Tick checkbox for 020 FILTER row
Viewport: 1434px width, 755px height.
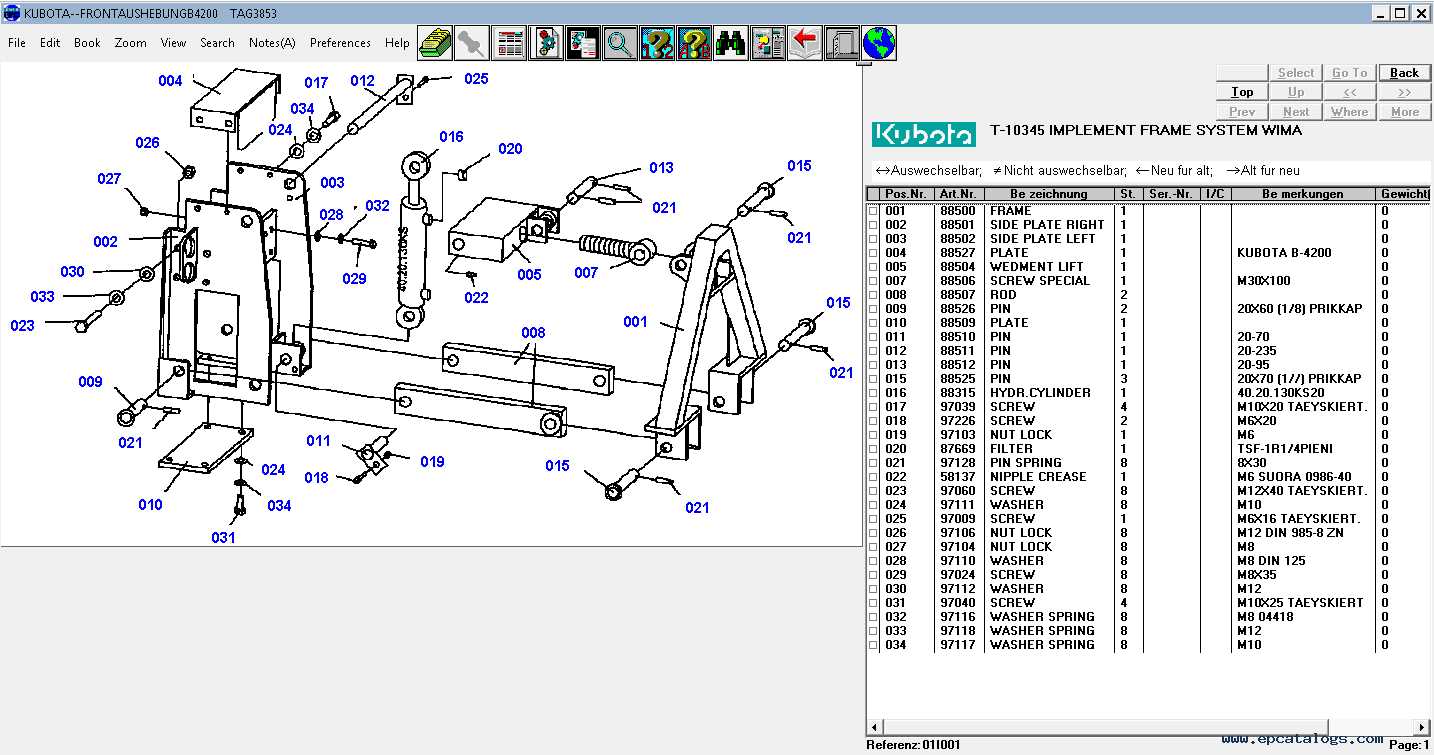pos(873,449)
